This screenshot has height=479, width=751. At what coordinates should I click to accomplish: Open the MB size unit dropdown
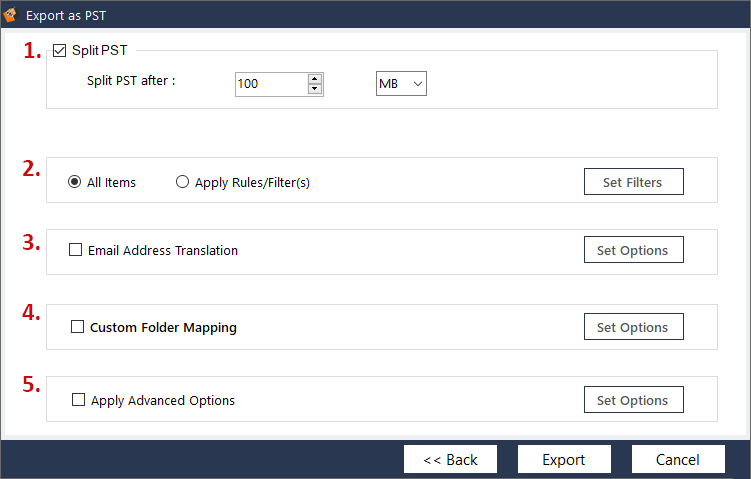pyautogui.click(x=402, y=84)
